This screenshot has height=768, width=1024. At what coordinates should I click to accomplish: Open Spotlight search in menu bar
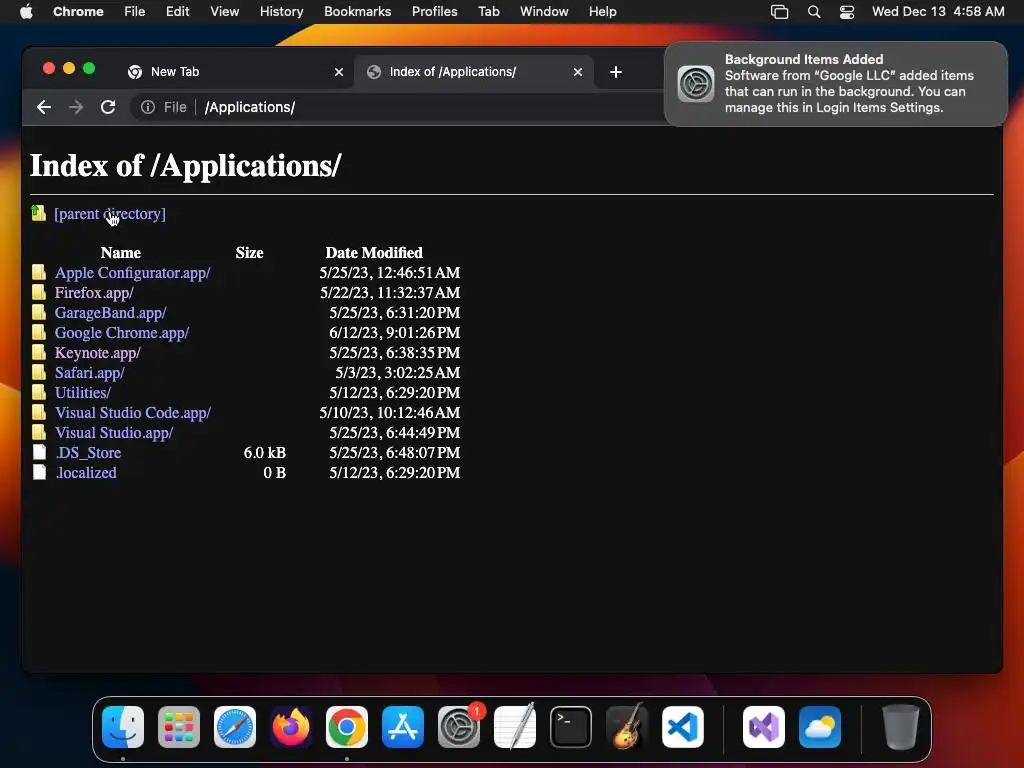(814, 12)
